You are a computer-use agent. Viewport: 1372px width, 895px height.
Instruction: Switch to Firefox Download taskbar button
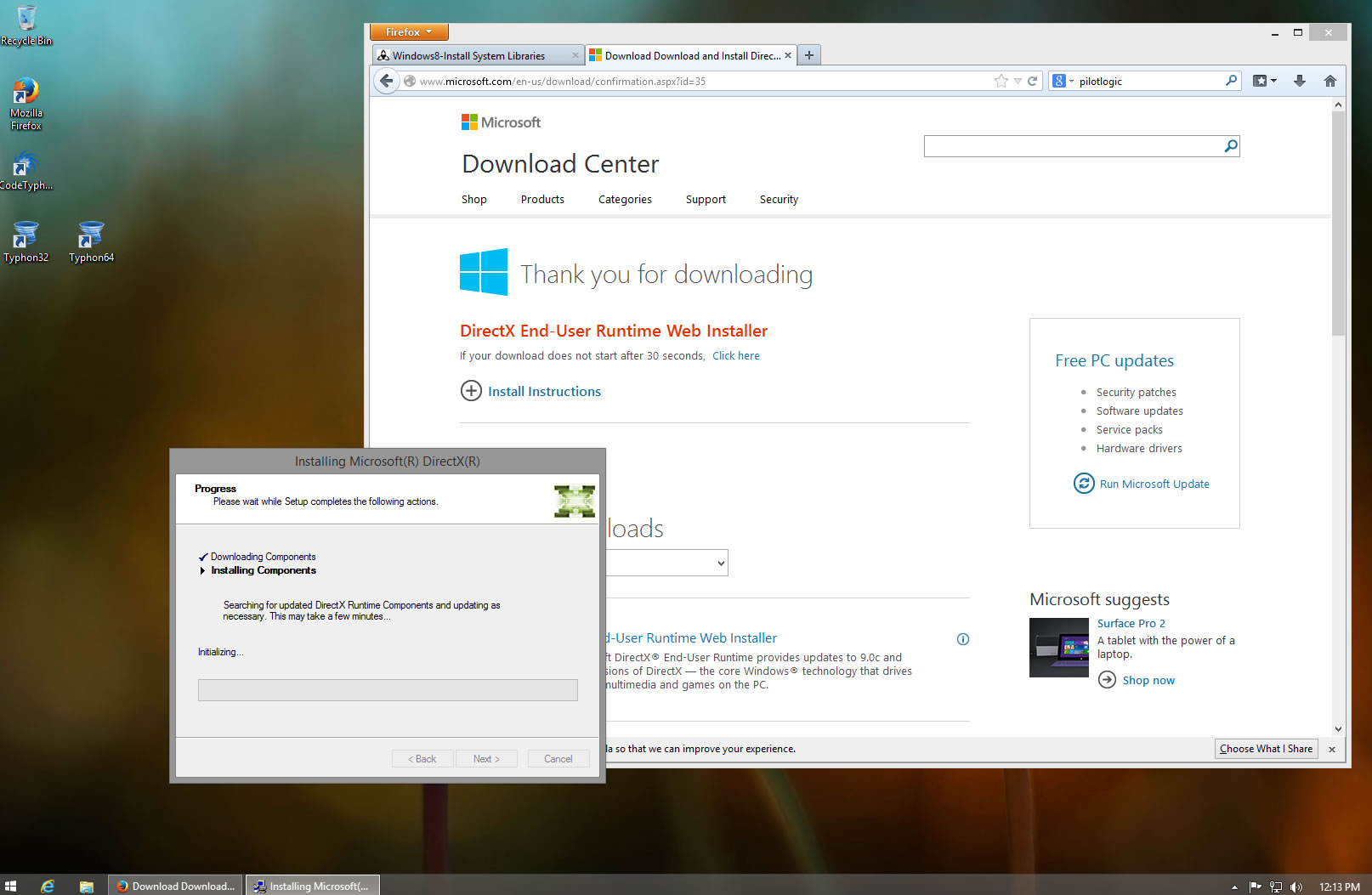click(175, 886)
